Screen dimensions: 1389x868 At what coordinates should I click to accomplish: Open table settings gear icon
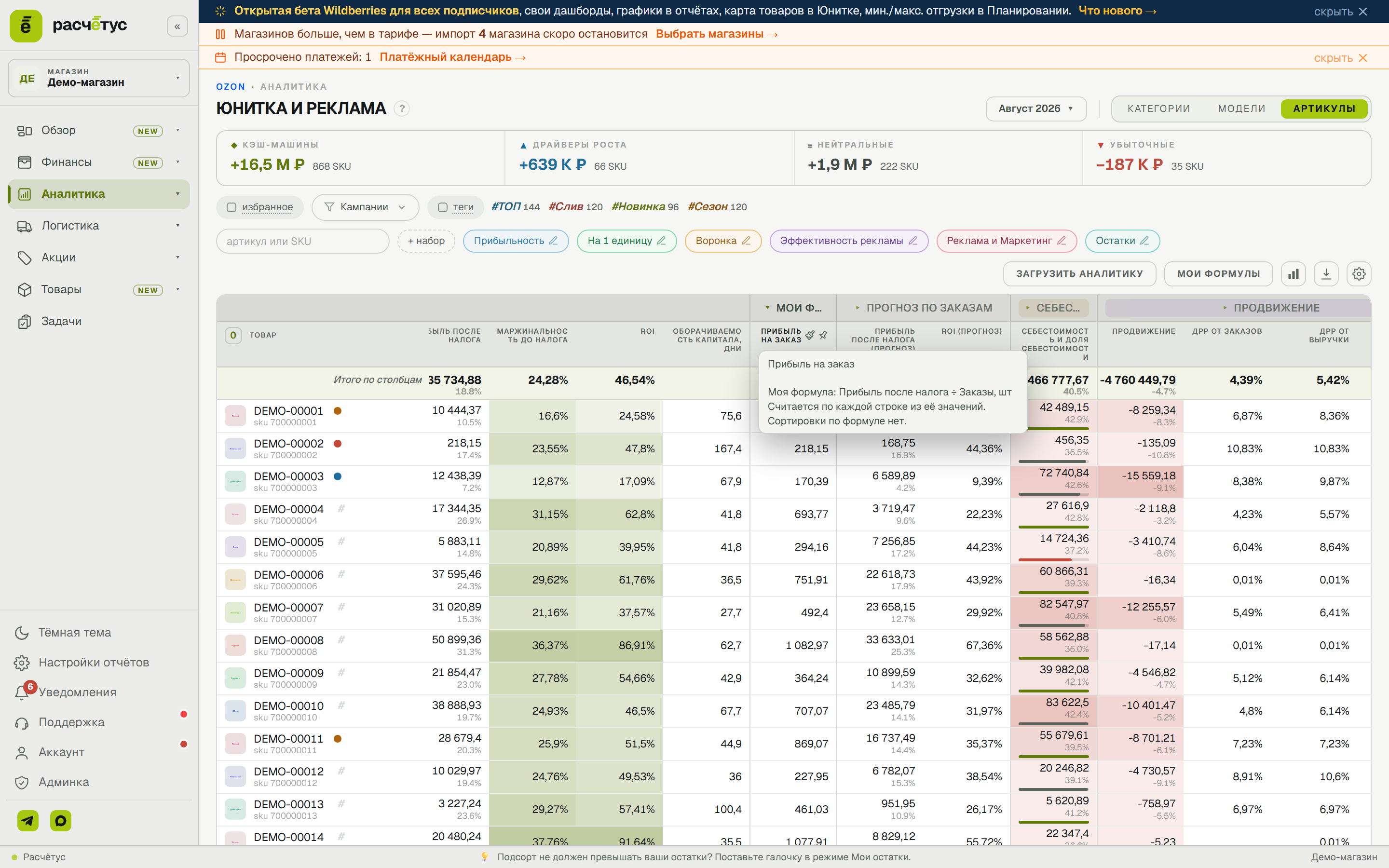(x=1359, y=274)
